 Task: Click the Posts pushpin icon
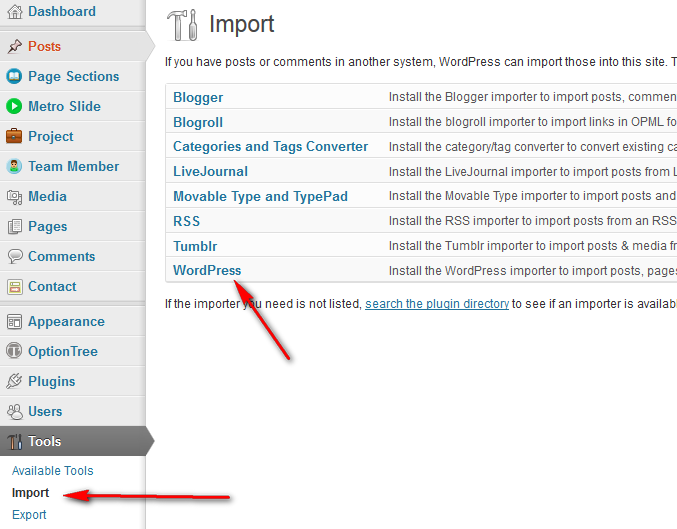click(x=14, y=46)
